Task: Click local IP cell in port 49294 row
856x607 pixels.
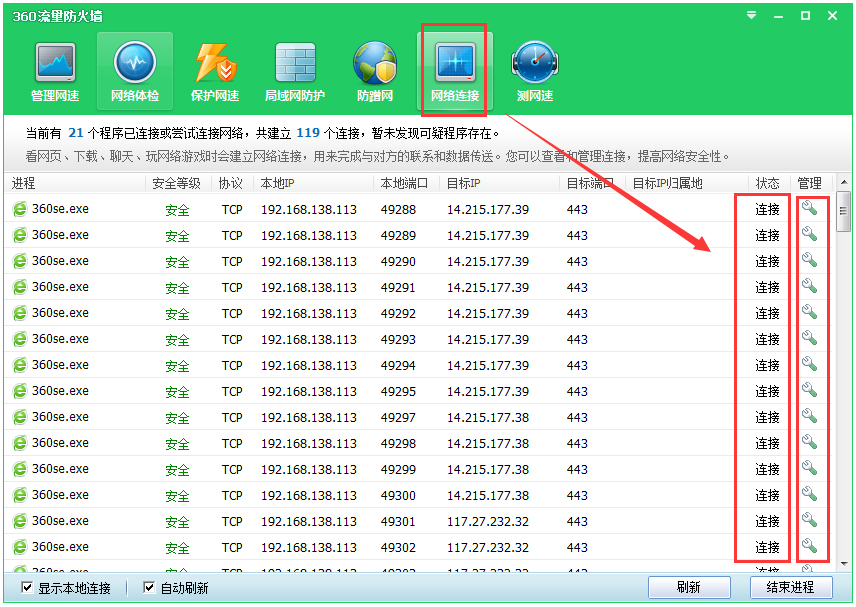Action: [308, 365]
